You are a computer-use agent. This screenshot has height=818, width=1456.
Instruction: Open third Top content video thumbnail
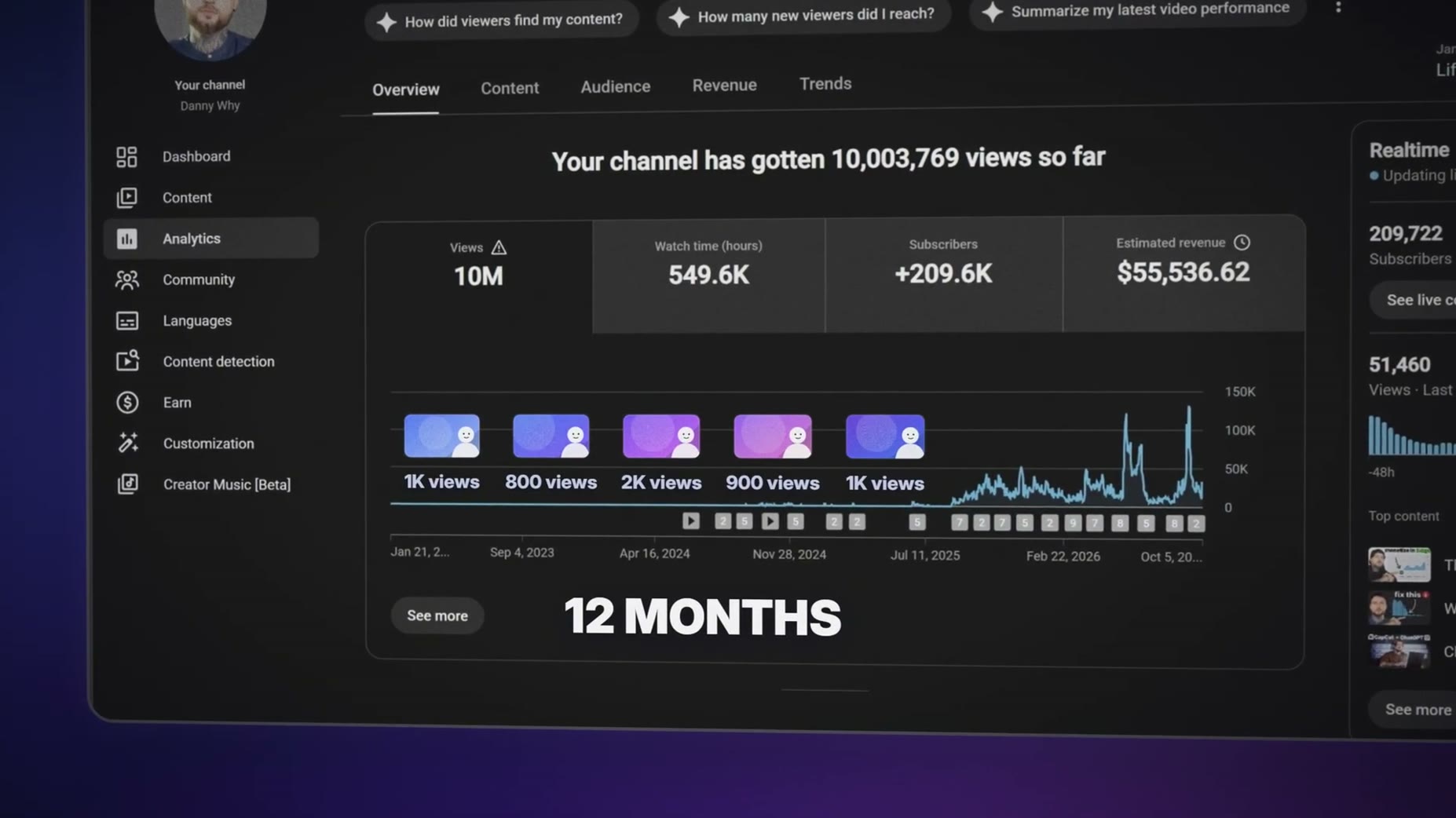point(1399,650)
